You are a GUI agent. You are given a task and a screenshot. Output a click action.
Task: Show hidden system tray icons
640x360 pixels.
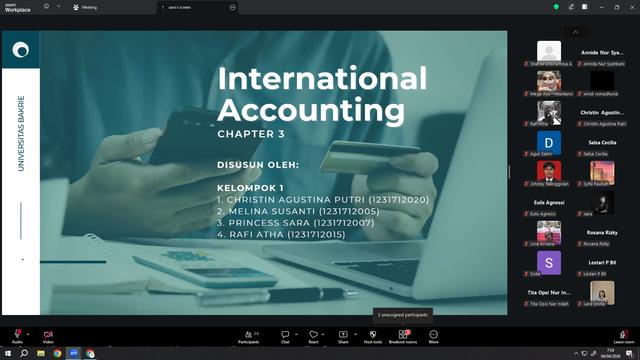pyautogui.click(x=576, y=353)
